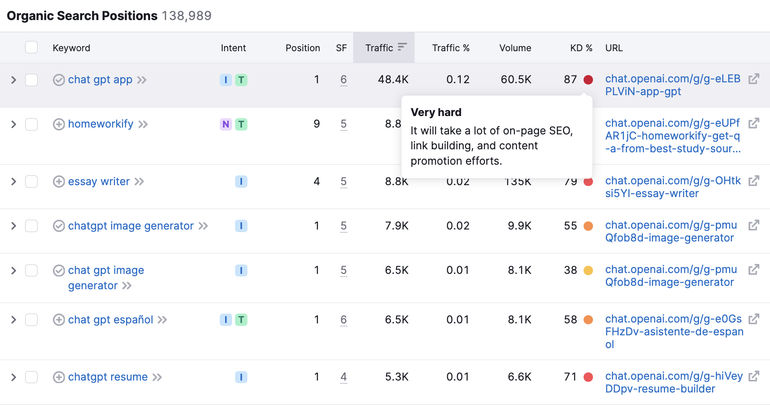Open external link icon for resume-builder URL

[x=753, y=377]
